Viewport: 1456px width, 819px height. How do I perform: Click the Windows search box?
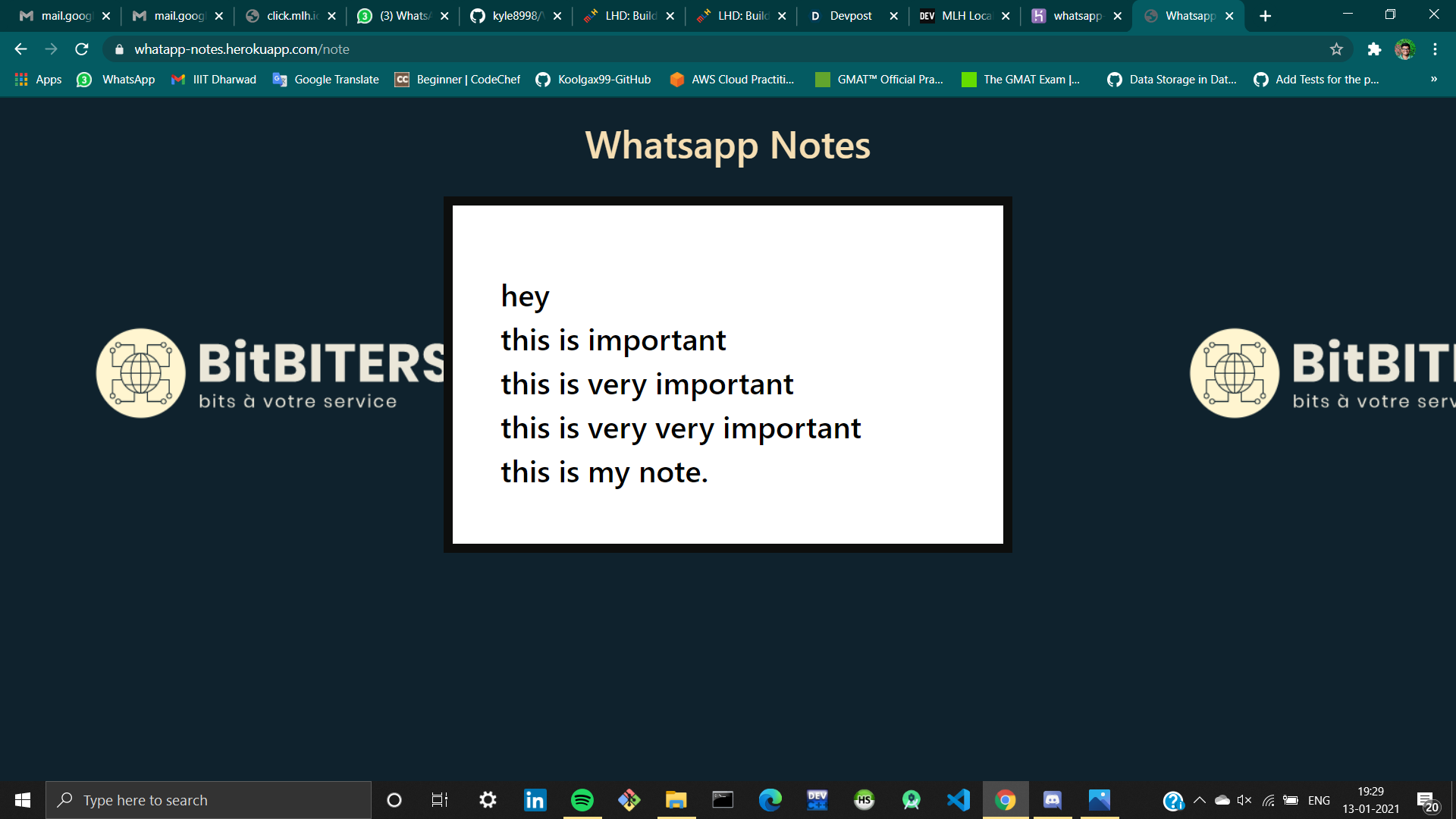point(209,800)
